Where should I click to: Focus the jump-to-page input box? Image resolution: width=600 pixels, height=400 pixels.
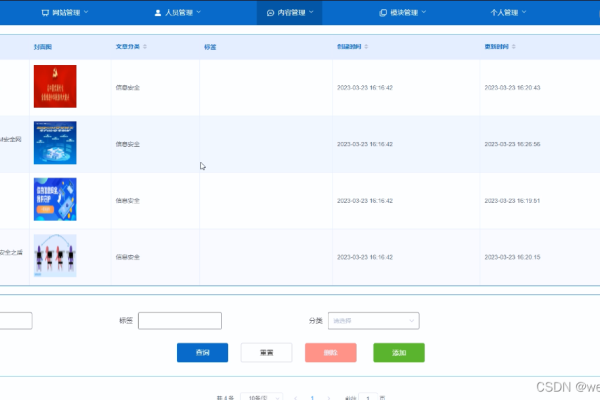[368, 398]
